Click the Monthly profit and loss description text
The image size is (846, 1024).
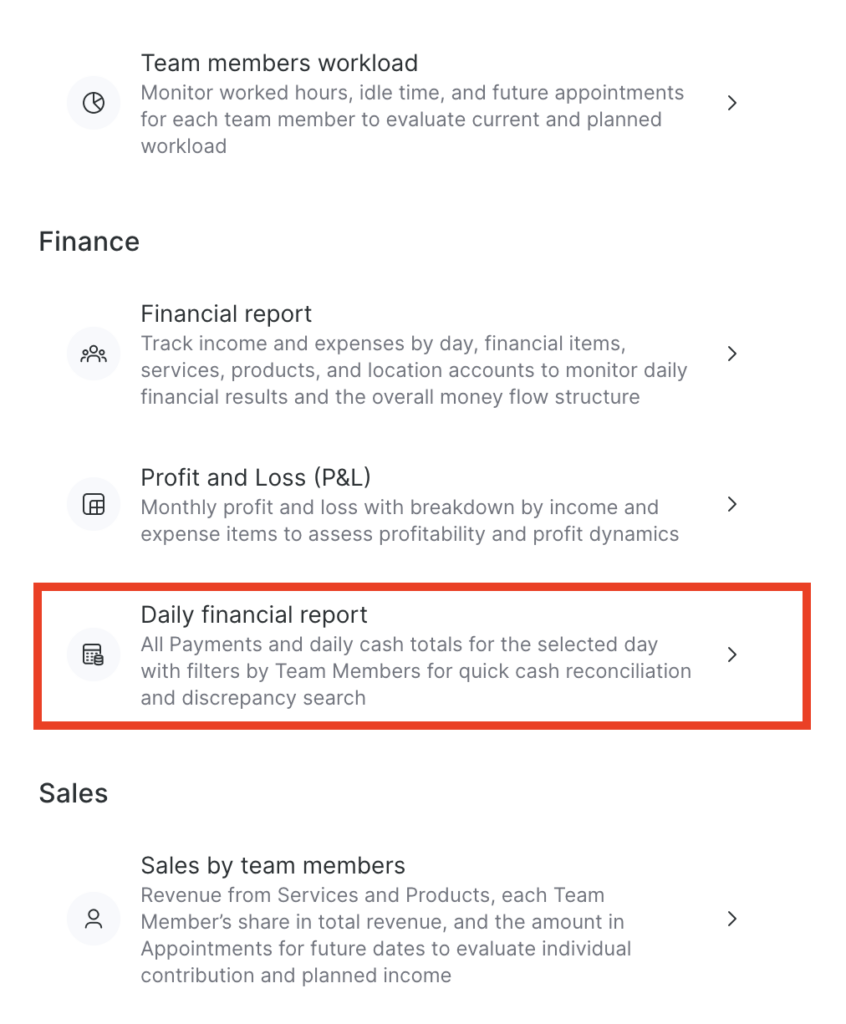point(410,520)
